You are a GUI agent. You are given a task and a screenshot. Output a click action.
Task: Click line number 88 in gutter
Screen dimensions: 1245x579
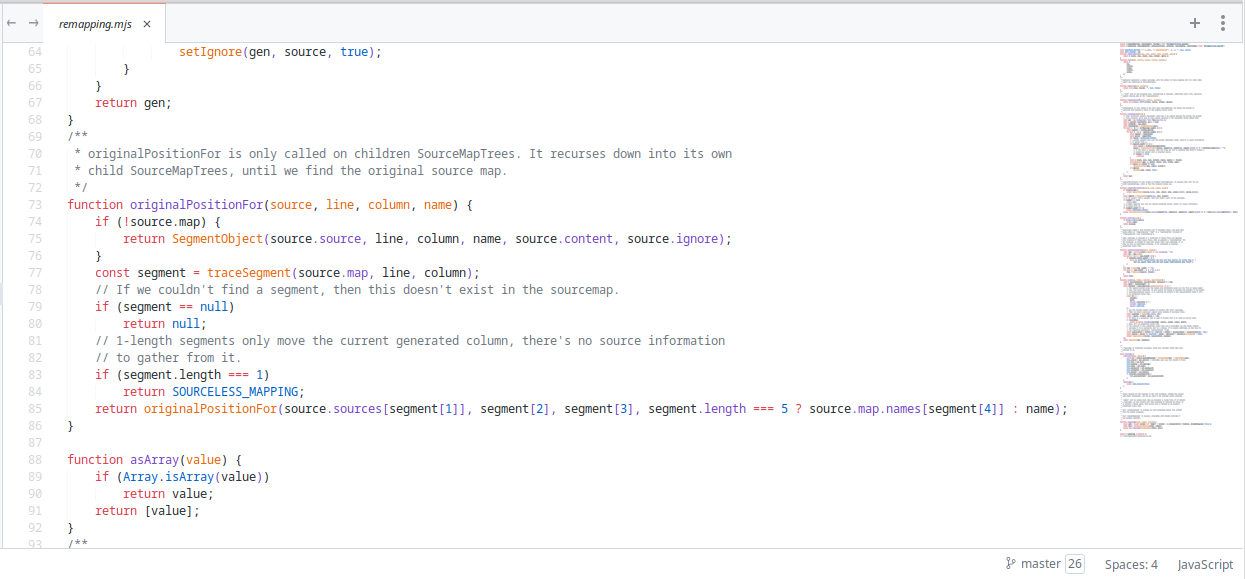click(x=34, y=459)
